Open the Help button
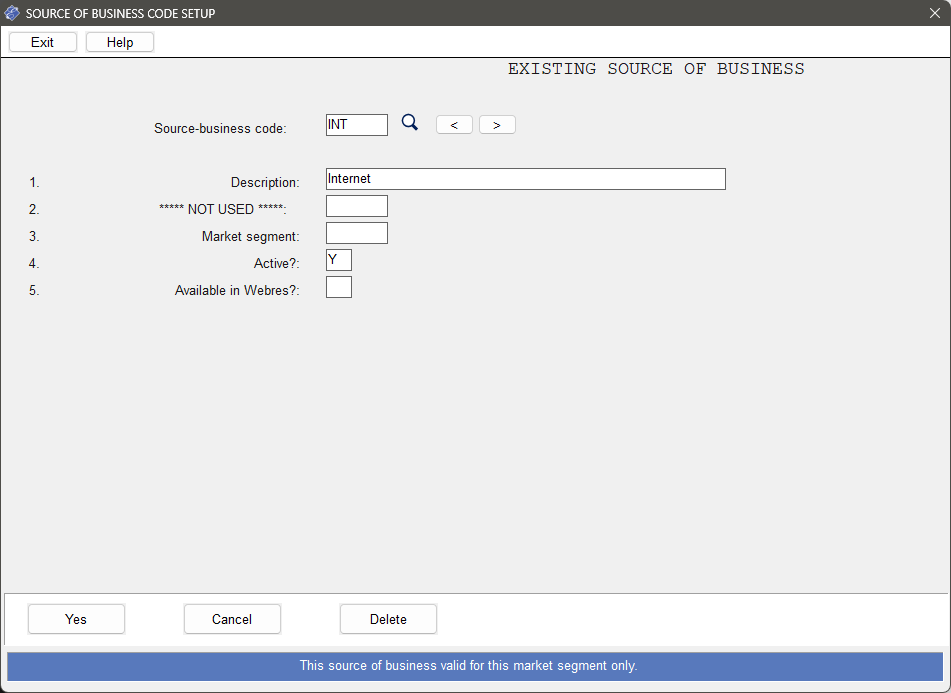 click(x=120, y=42)
